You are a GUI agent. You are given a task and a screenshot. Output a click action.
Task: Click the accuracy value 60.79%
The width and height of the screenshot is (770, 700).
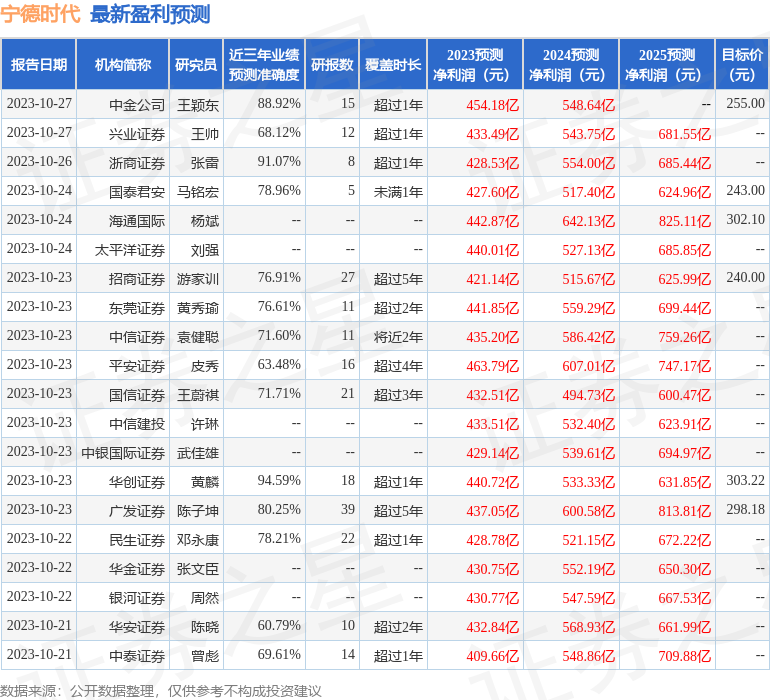pos(279,625)
